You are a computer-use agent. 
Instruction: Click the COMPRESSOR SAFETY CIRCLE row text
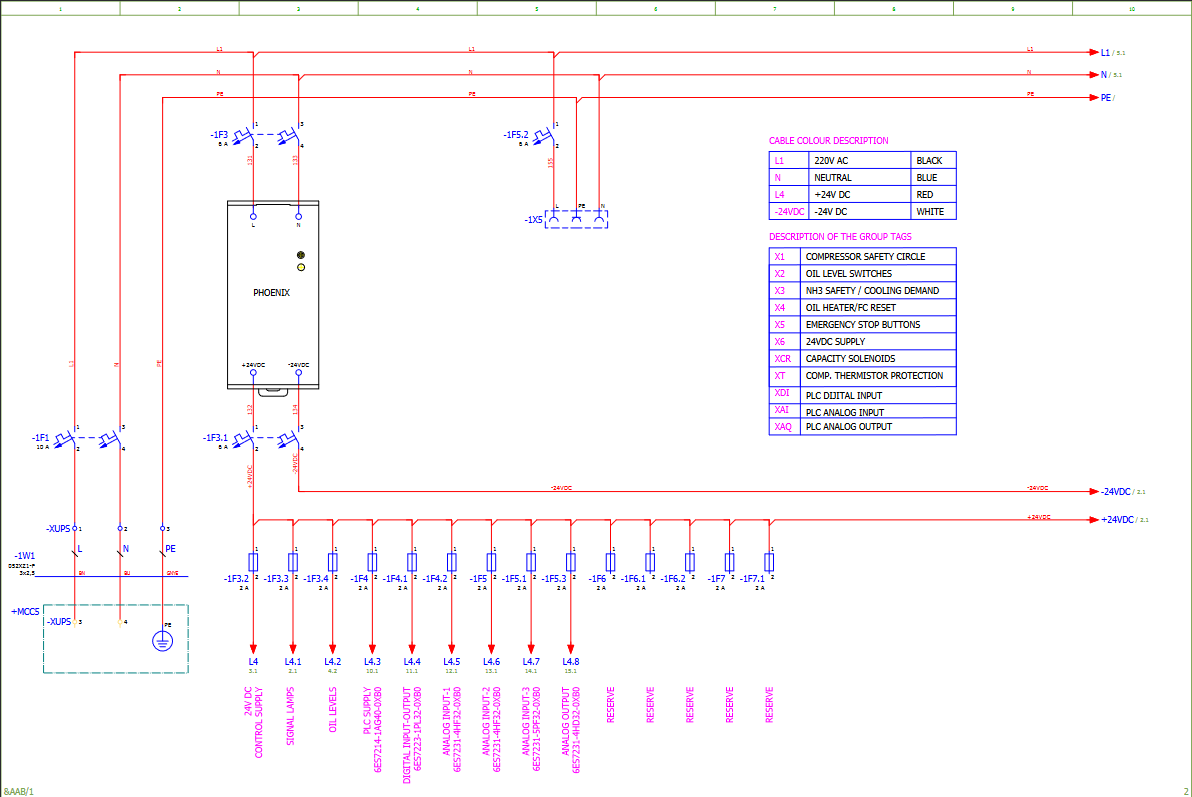[x=866, y=257]
